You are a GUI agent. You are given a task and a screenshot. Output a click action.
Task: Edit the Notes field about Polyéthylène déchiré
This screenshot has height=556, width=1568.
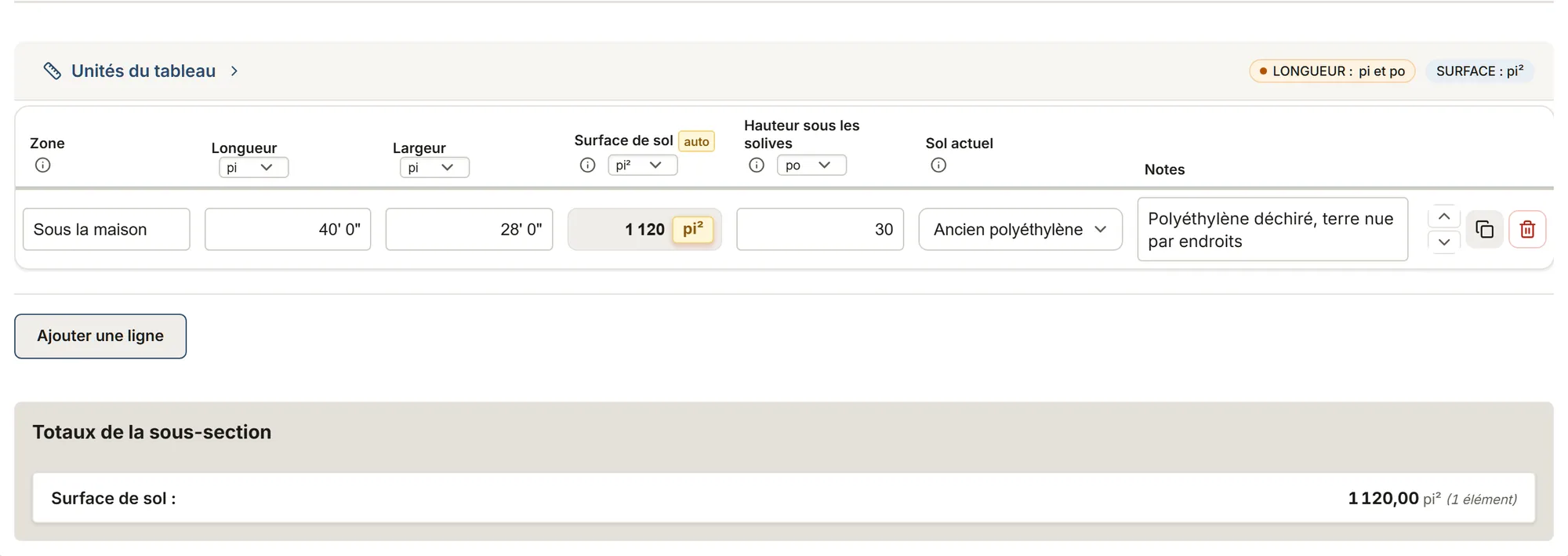(1272, 229)
